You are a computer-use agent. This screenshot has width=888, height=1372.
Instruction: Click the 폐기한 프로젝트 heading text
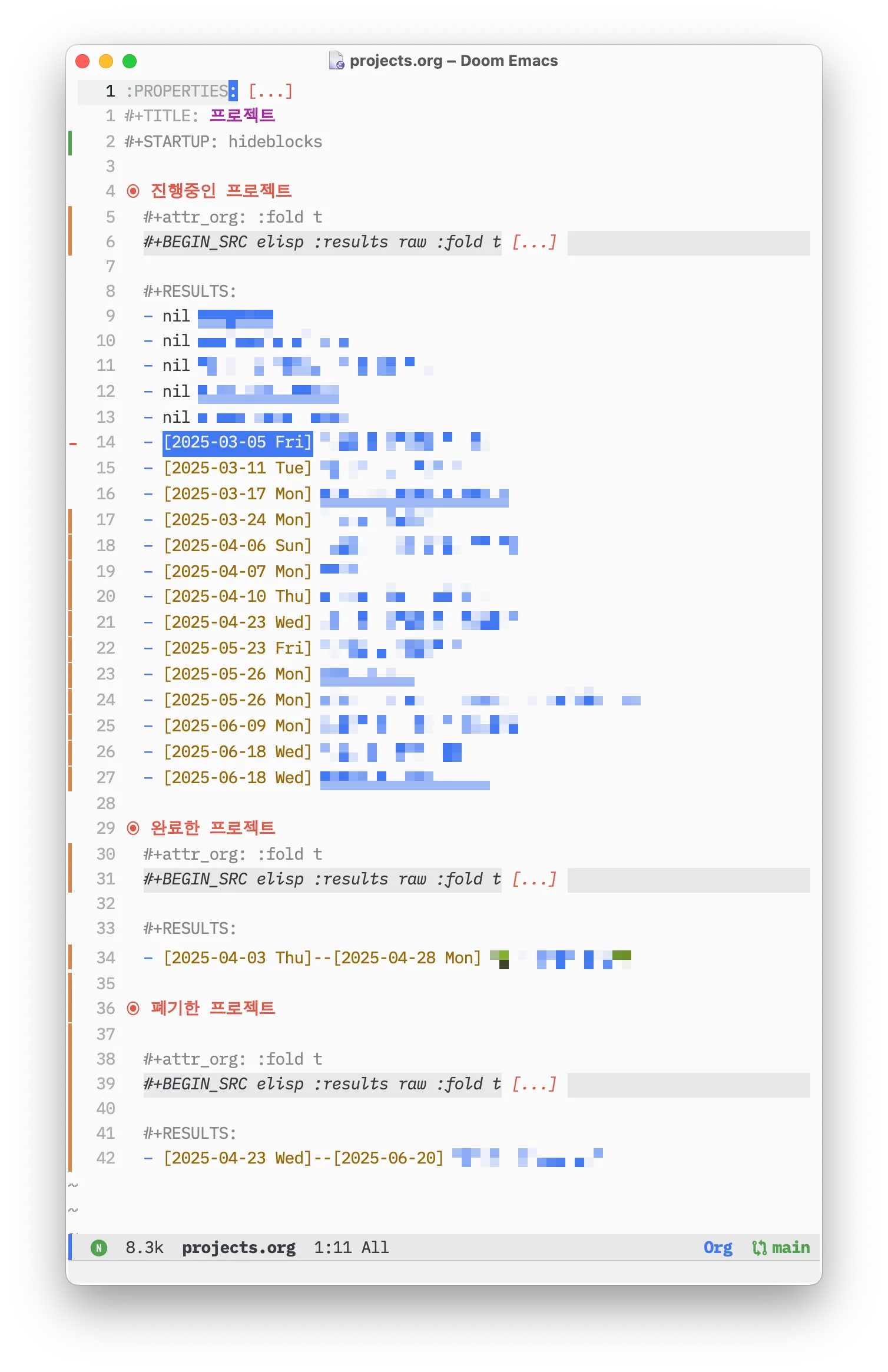click(213, 1008)
